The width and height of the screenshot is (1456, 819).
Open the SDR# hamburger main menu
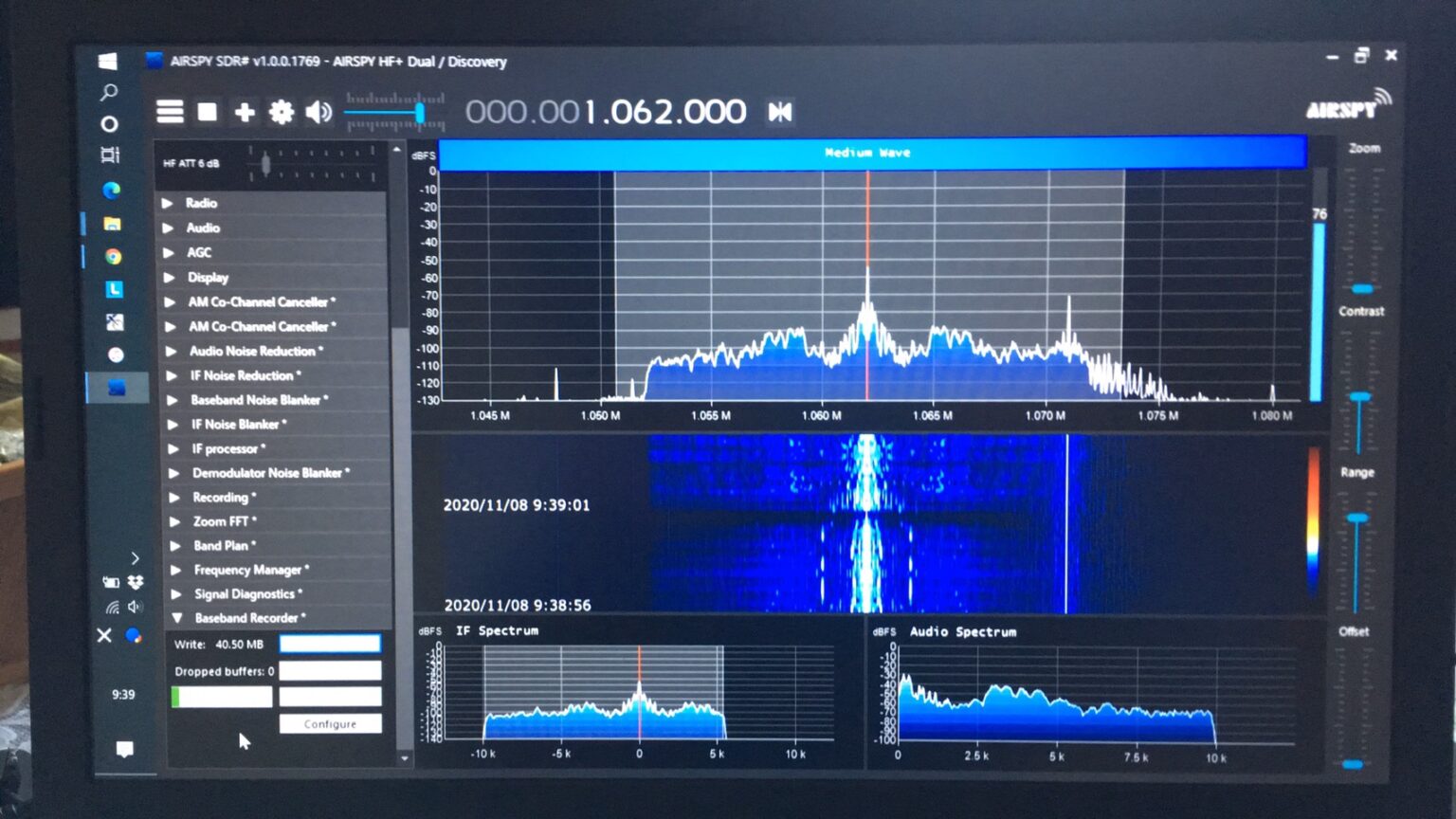click(170, 112)
